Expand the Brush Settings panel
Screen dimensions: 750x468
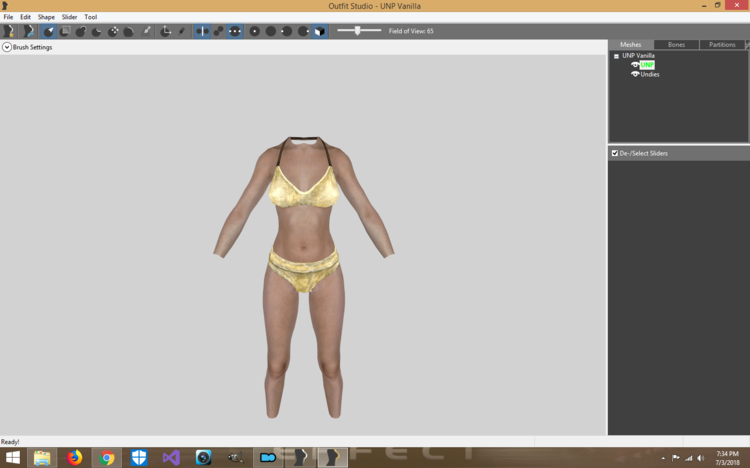[7, 47]
